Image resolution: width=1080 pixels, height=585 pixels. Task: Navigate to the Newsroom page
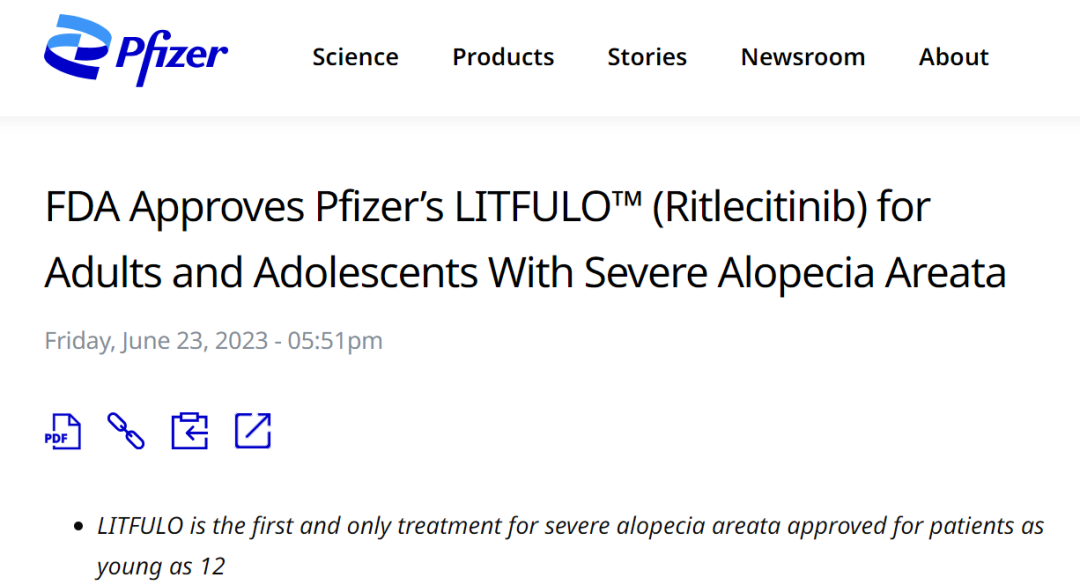[803, 57]
